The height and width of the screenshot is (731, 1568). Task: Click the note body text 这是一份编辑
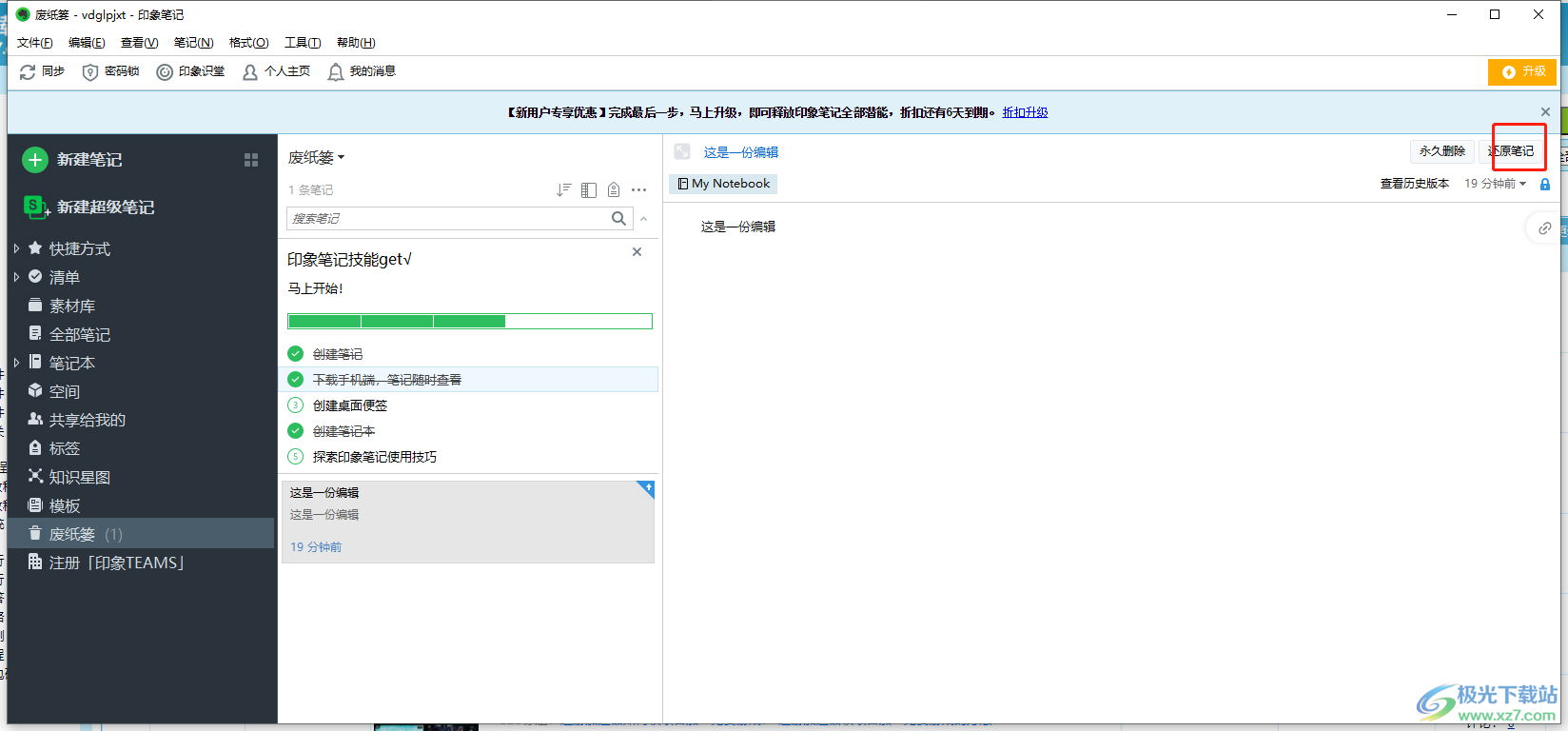[738, 227]
